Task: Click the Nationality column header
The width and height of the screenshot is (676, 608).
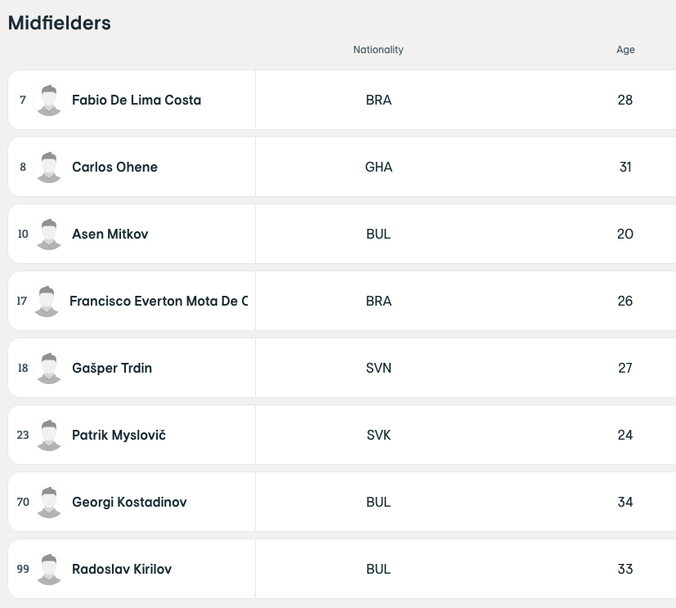Action: pyautogui.click(x=378, y=50)
